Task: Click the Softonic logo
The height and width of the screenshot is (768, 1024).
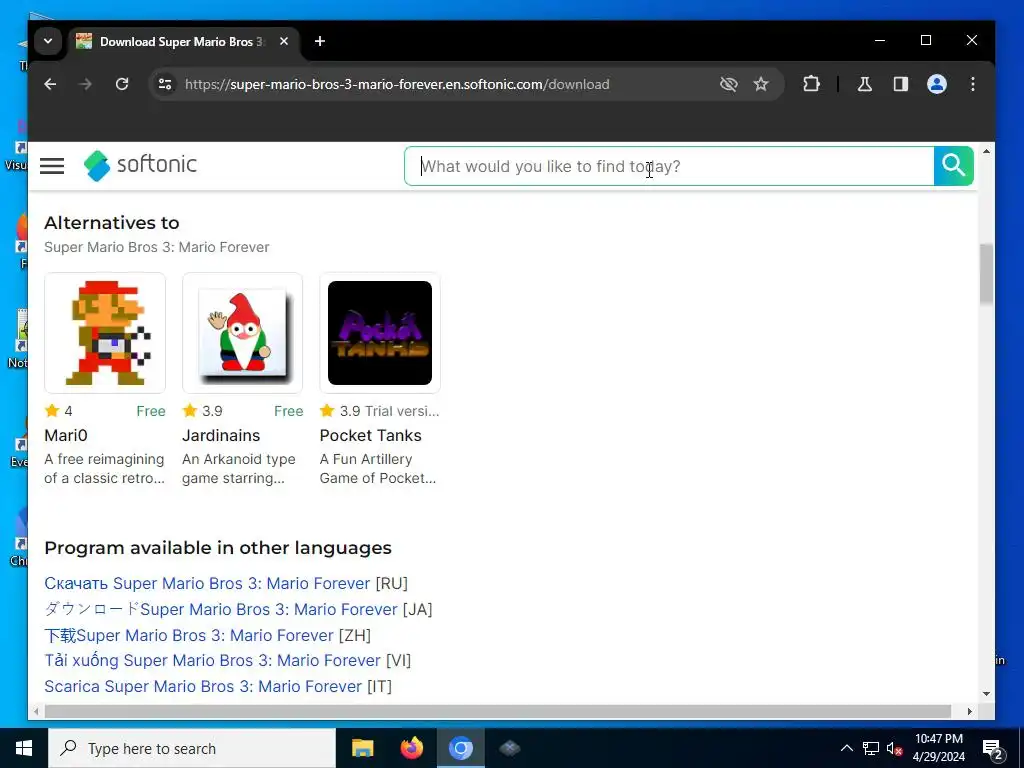Action: (x=140, y=165)
